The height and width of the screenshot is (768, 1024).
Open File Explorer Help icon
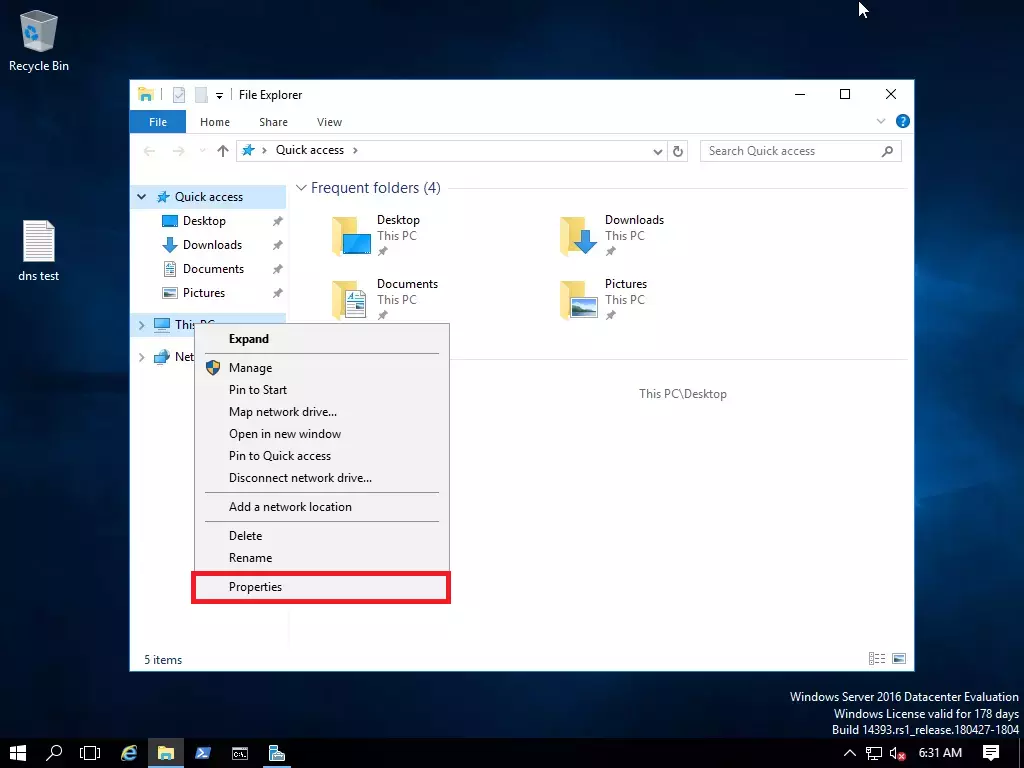[903, 121]
